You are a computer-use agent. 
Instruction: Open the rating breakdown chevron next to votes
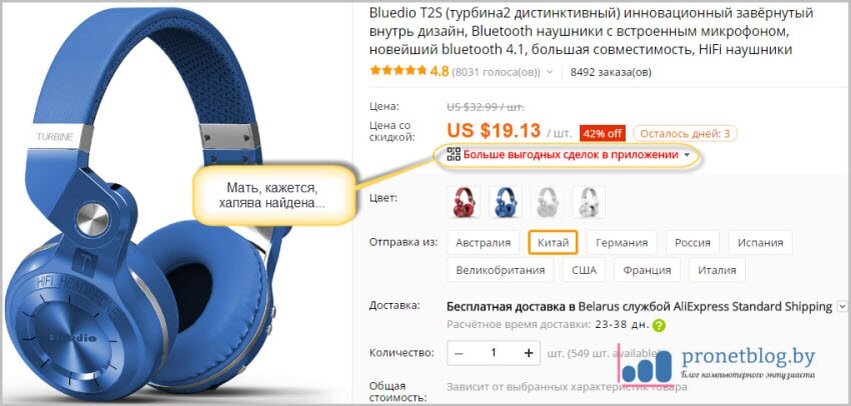pos(550,72)
